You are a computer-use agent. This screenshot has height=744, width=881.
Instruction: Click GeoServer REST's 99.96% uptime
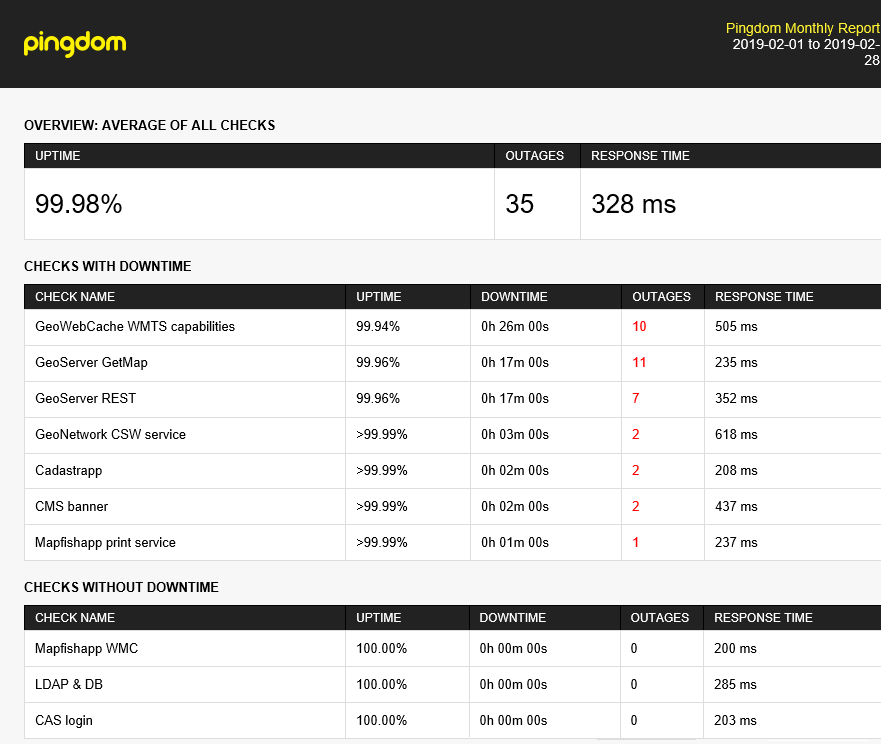pyautogui.click(x=378, y=398)
